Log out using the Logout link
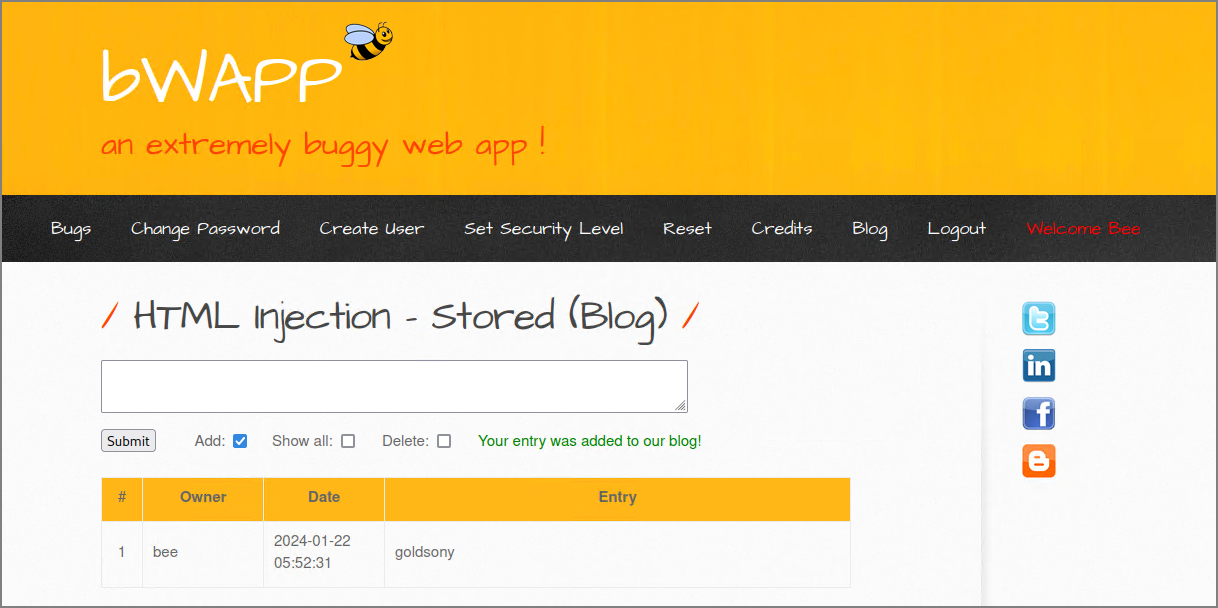Screen dimensions: 1218x608 [x=957, y=229]
